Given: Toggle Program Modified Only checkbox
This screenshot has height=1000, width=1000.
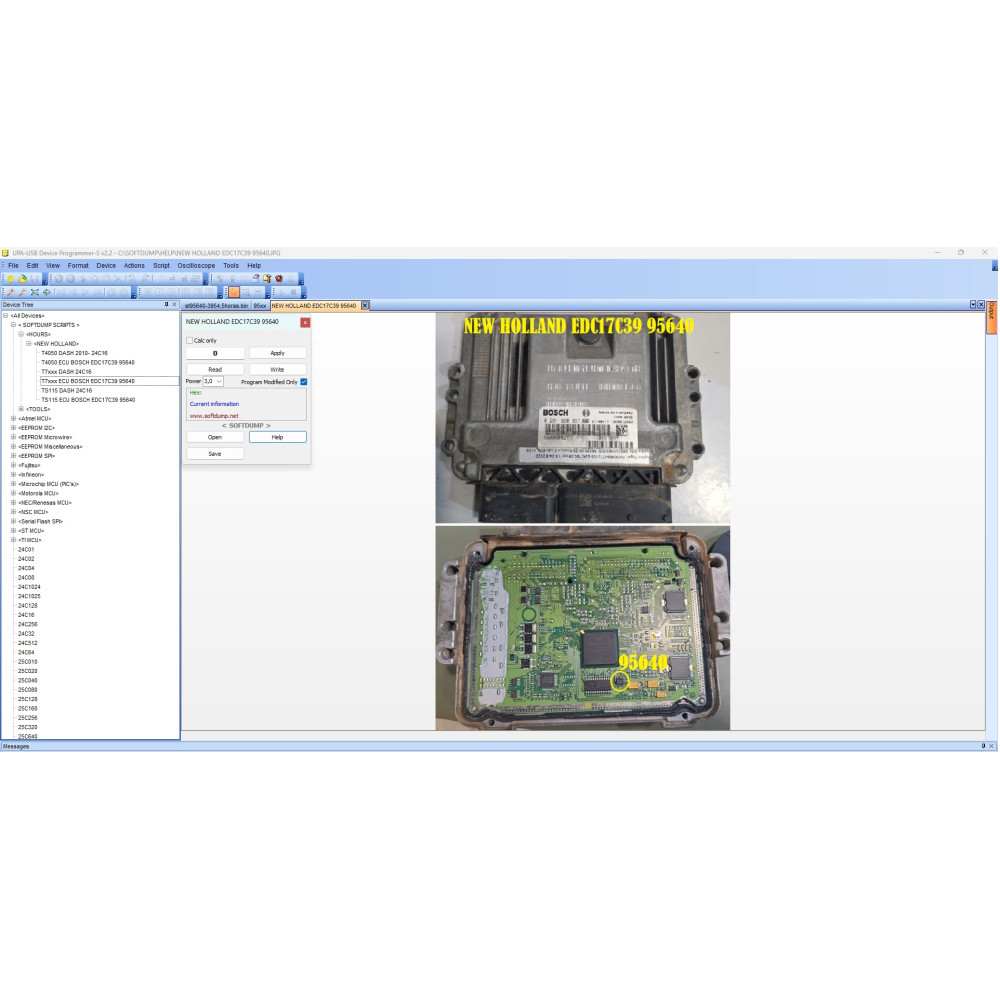Looking at the screenshot, I should click(304, 381).
